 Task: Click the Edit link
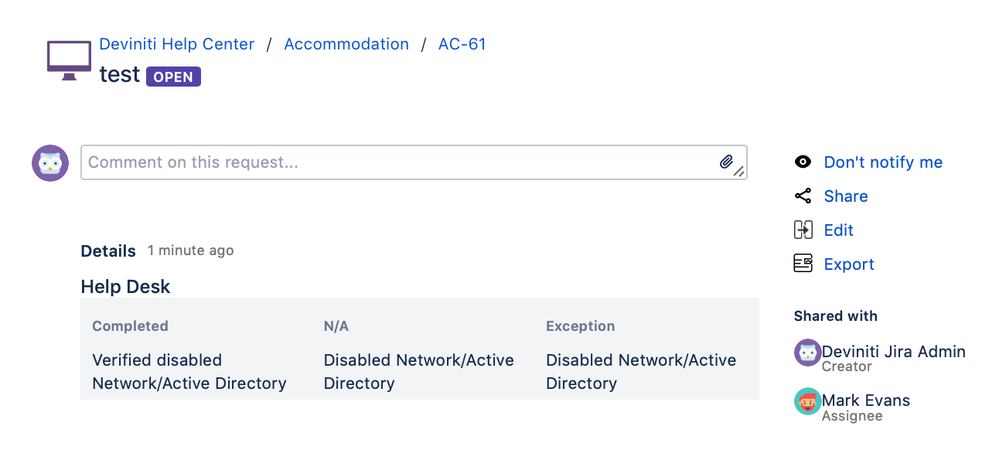(839, 230)
